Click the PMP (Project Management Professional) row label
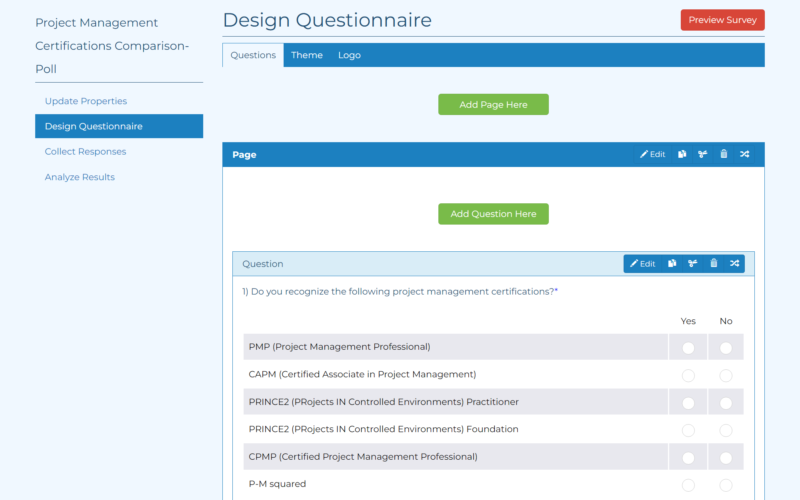This screenshot has width=800, height=500. point(339,347)
